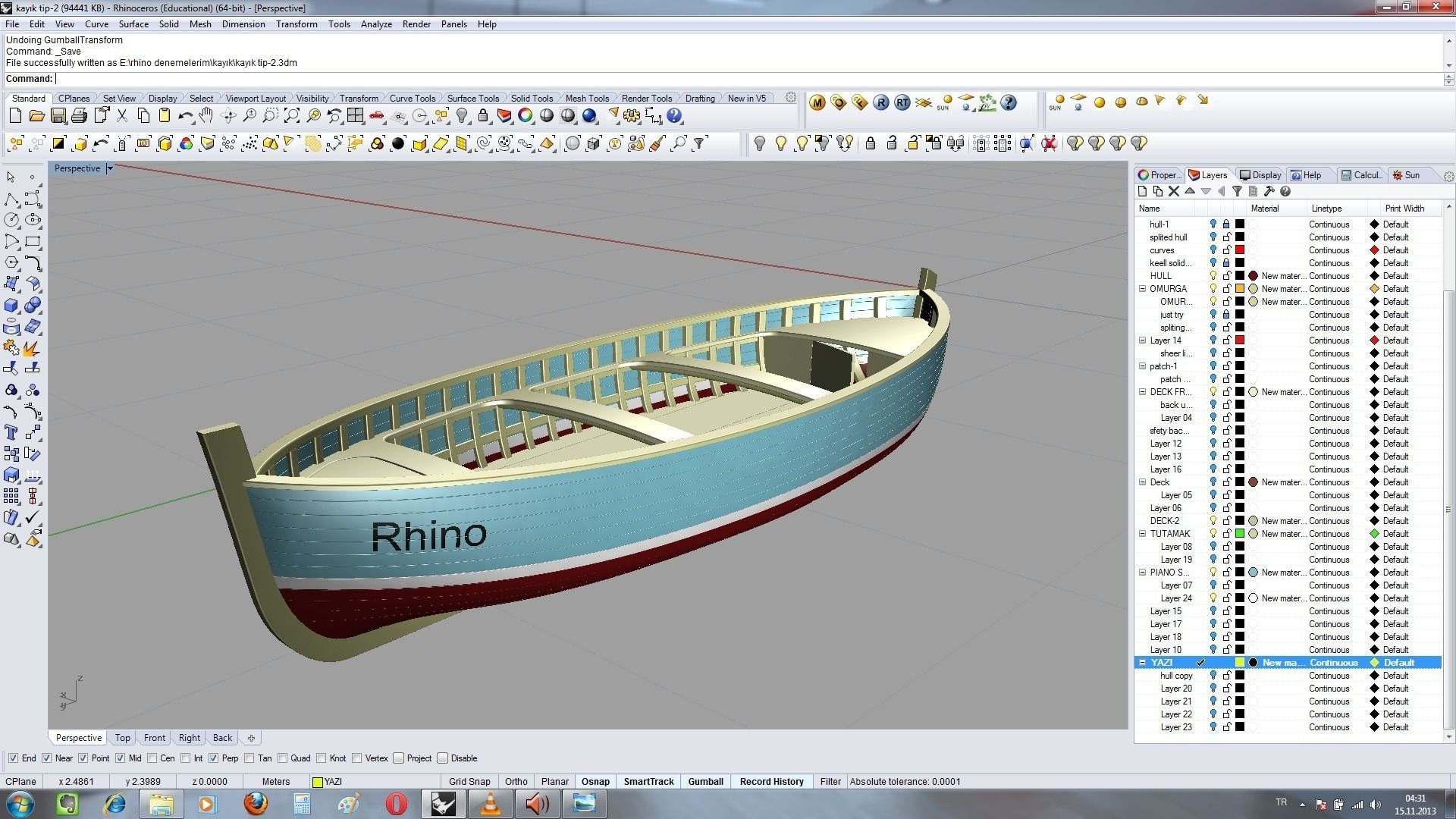Click the Undo arrow icon

point(184,116)
